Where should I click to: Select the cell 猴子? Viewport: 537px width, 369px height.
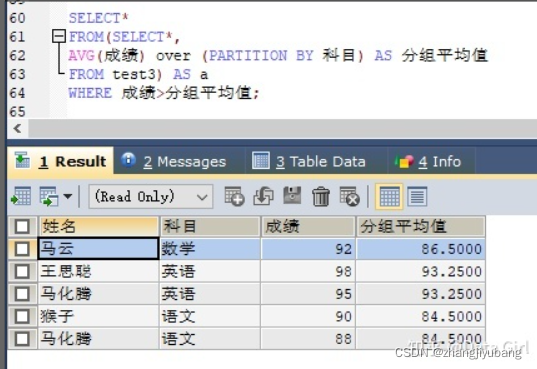coord(98,316)
